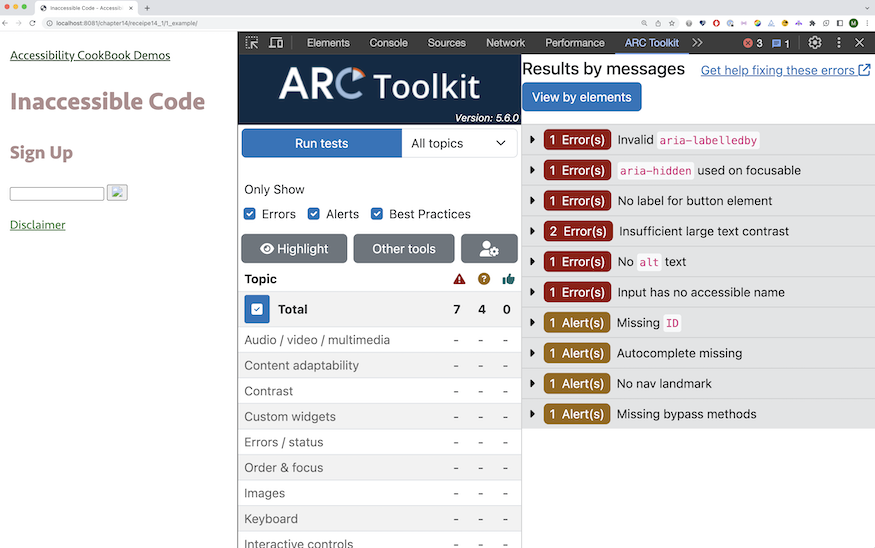Click the Highlight button
The image size is (875, 548).
[x=294, y=248]
